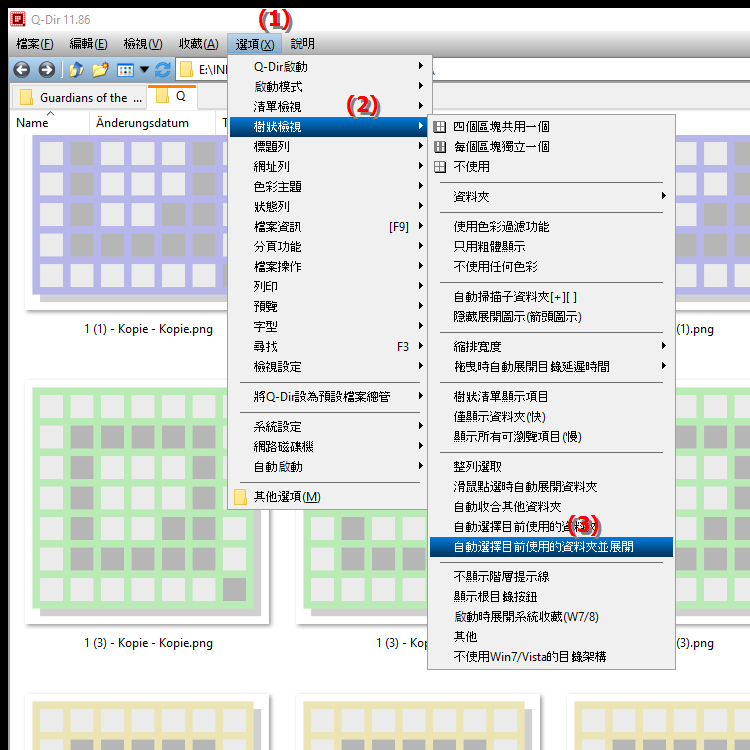Screen dimensions: 750x750
Task: Toggle 啟動時展開系統收藏(W7/8) option
Action: pos(551,617)
